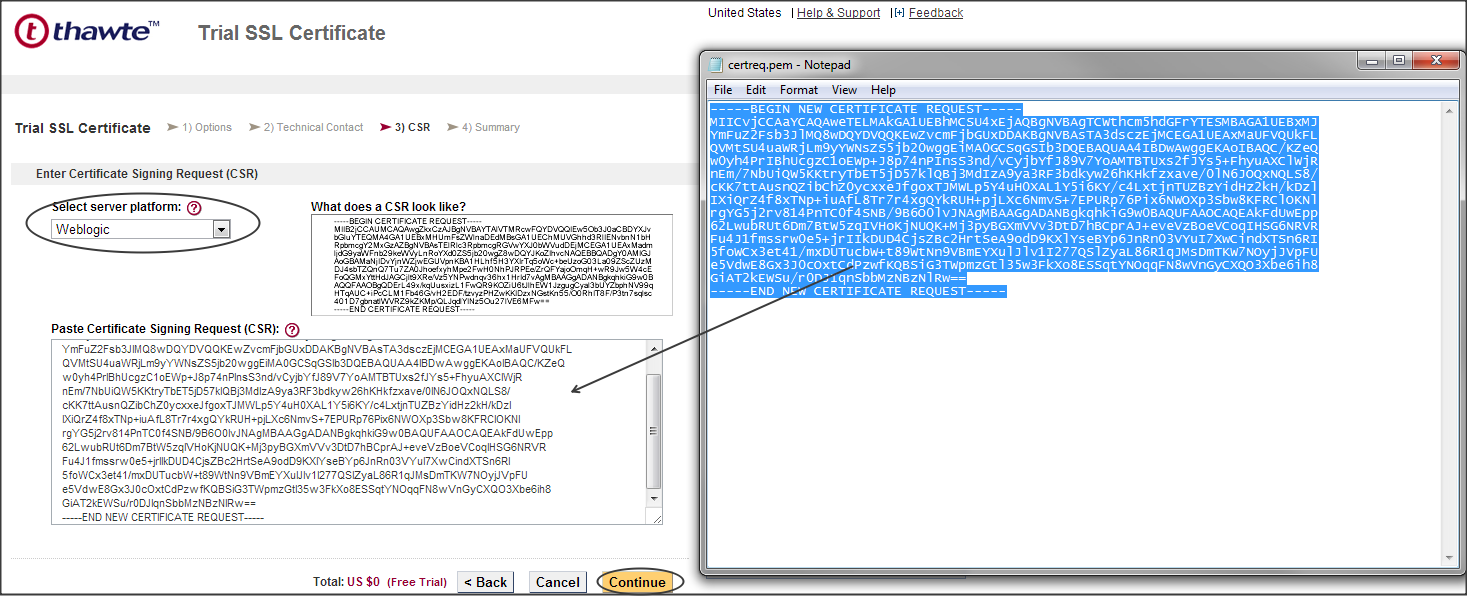The width and height of the screenshot is (1467, 597).
Task: Click Notepad document icon in title bar
Action: pos(716,65)
